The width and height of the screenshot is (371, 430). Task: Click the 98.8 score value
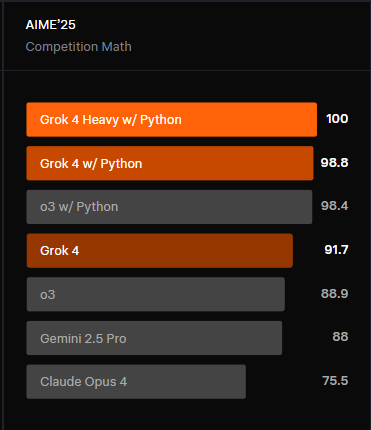pos(334,163)
